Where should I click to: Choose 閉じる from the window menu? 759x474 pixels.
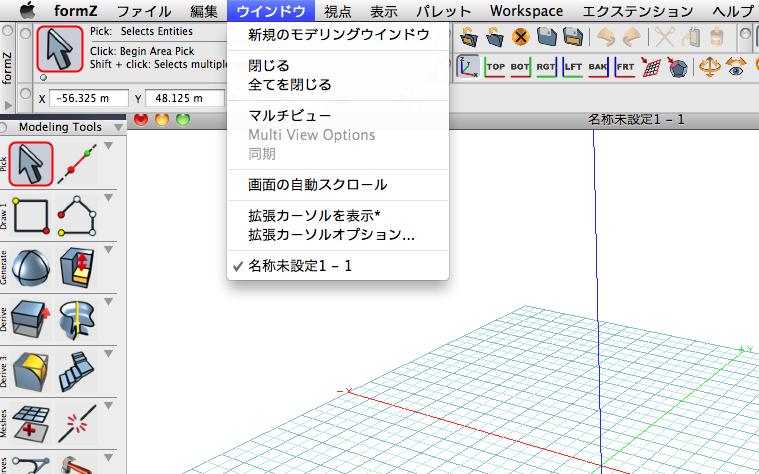tap(338, 65)
